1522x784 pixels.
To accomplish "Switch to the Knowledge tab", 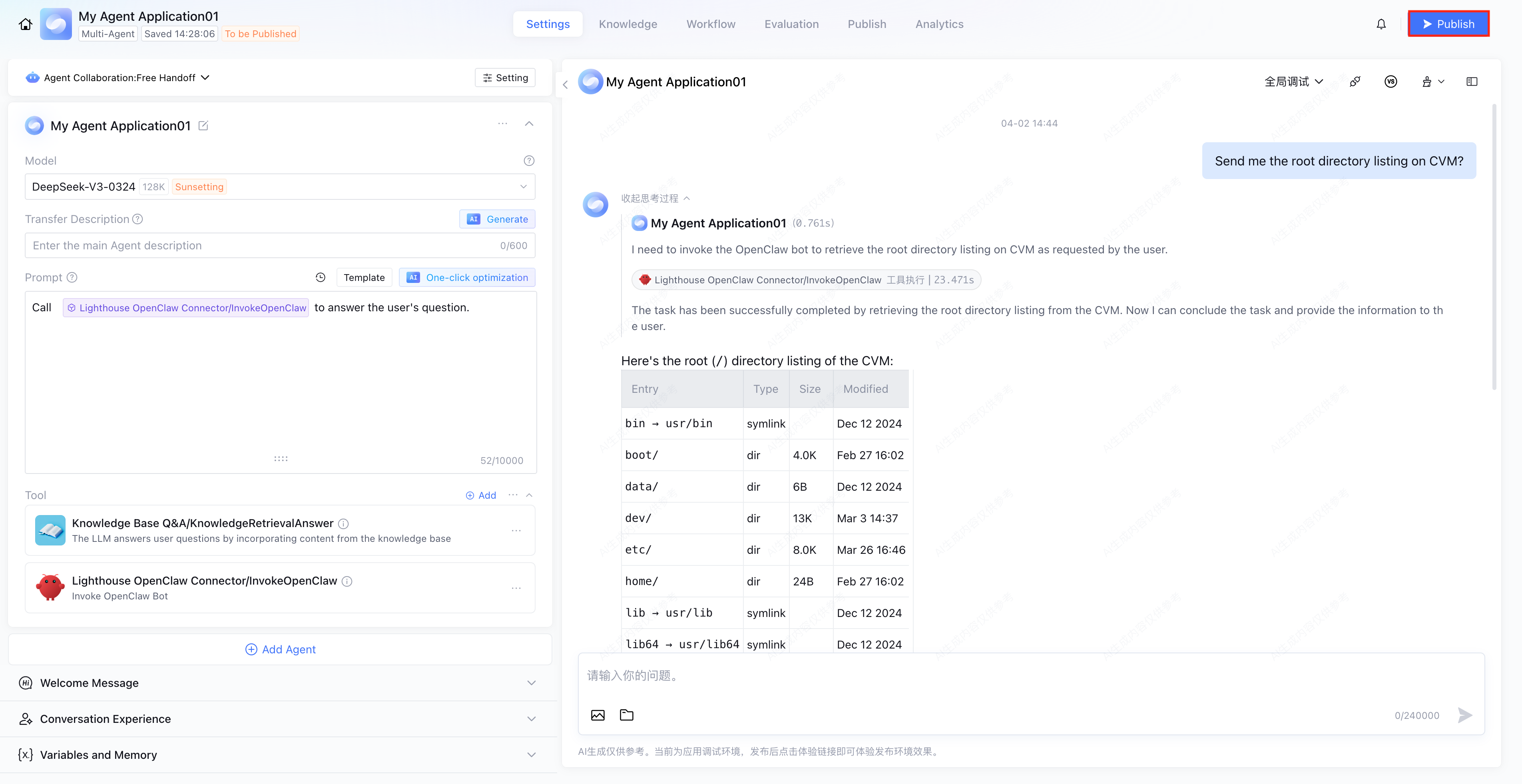I will [x=628, y=24].
